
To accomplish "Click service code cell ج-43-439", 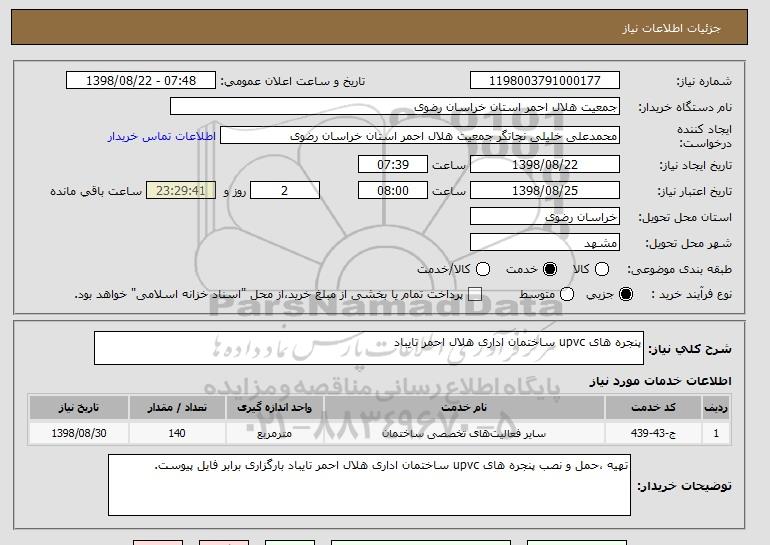I will pos(653,434).
